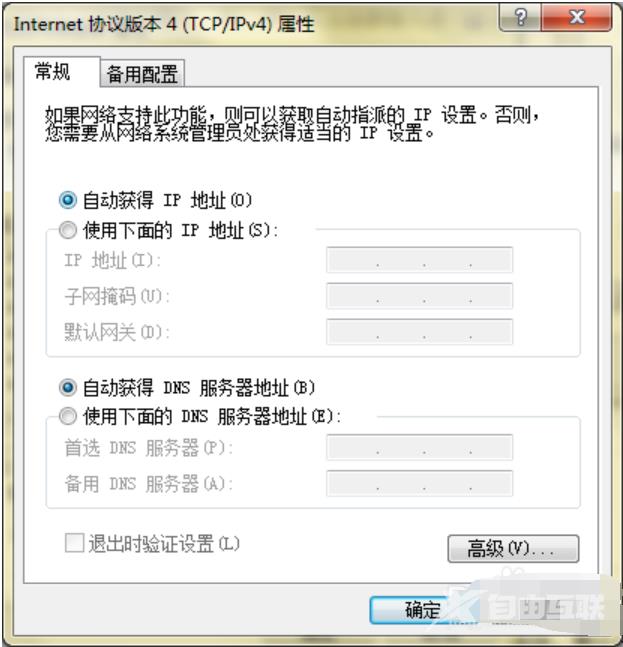Screen dimensions: 623x647
Task: Click the IP 地址 input field
Action: point(419,260)
